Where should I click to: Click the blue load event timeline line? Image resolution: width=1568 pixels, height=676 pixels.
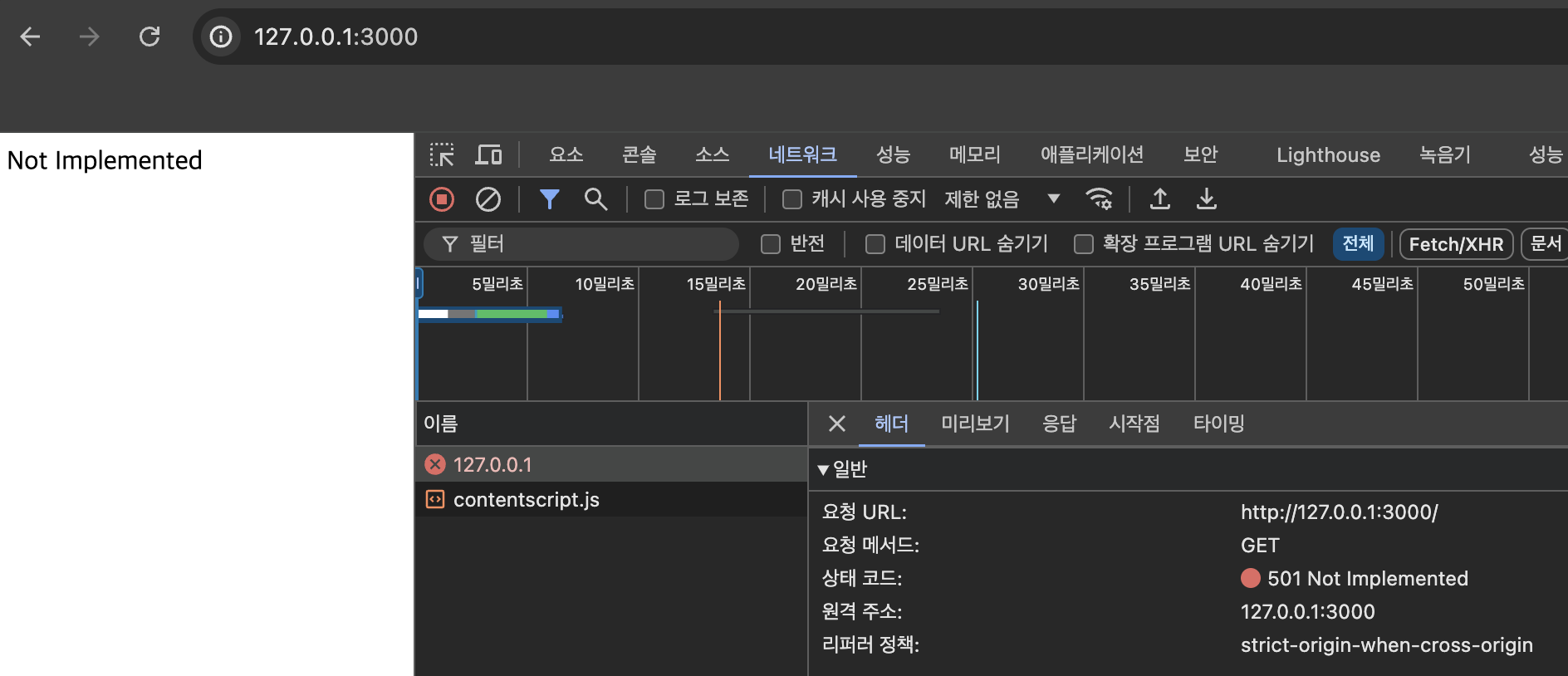click(x=978, y=350)
